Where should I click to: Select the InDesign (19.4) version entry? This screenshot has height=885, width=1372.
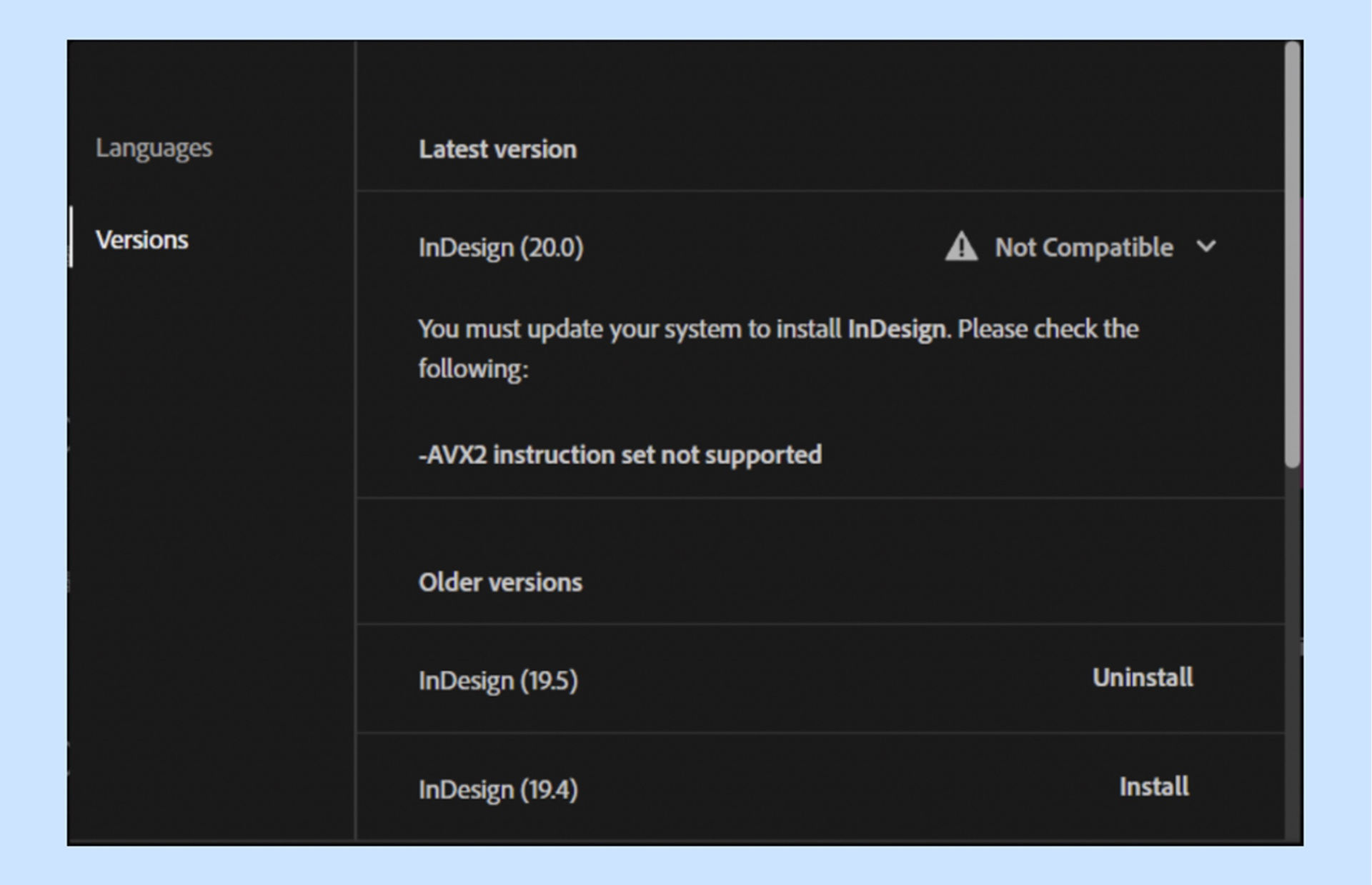pos(497,789)
